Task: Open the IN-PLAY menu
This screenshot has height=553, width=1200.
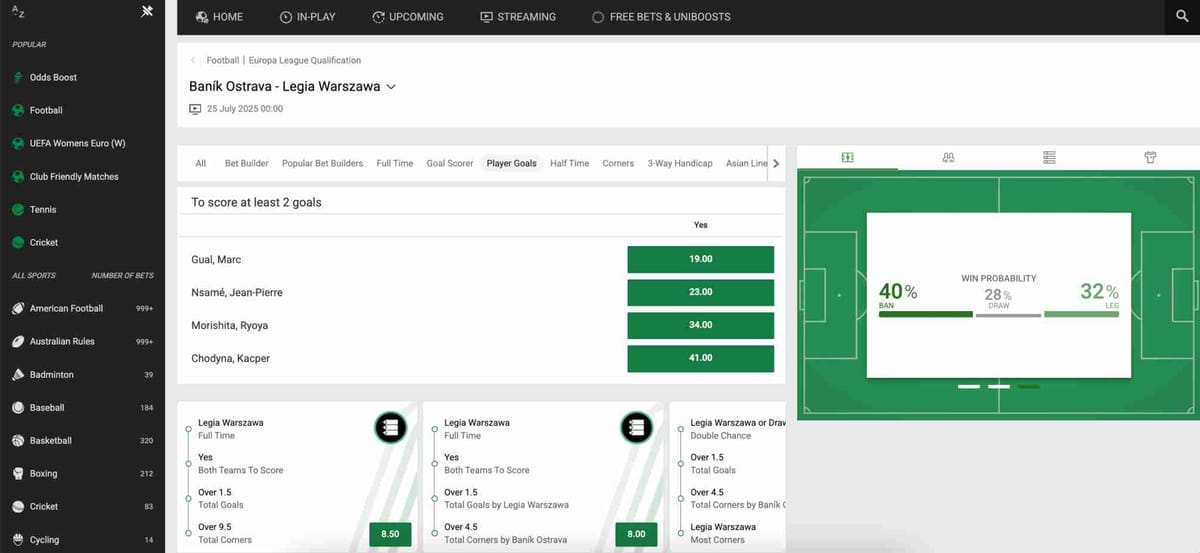Action: [307, 17]
